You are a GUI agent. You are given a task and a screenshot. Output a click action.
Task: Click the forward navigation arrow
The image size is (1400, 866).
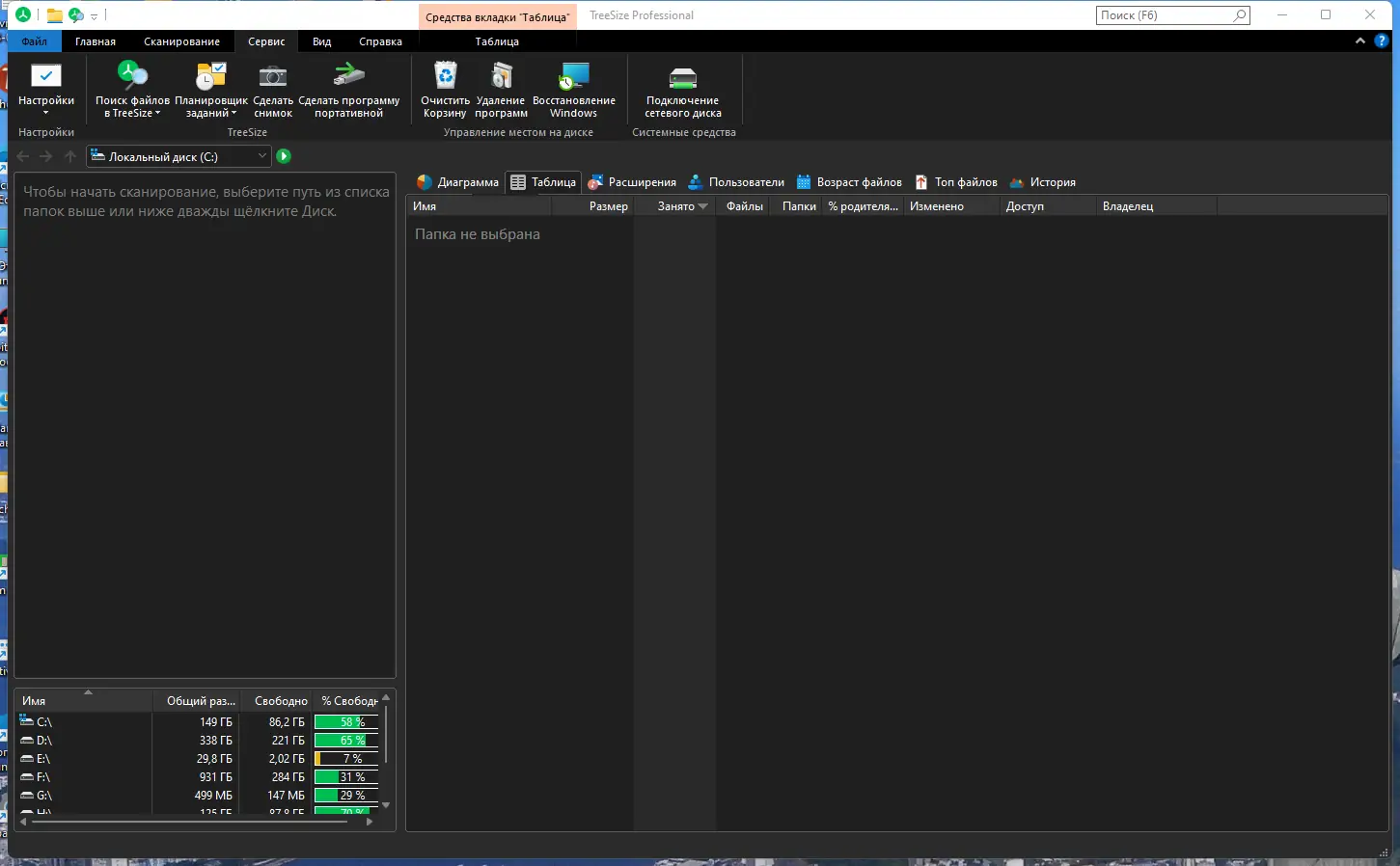pos(46,156)
